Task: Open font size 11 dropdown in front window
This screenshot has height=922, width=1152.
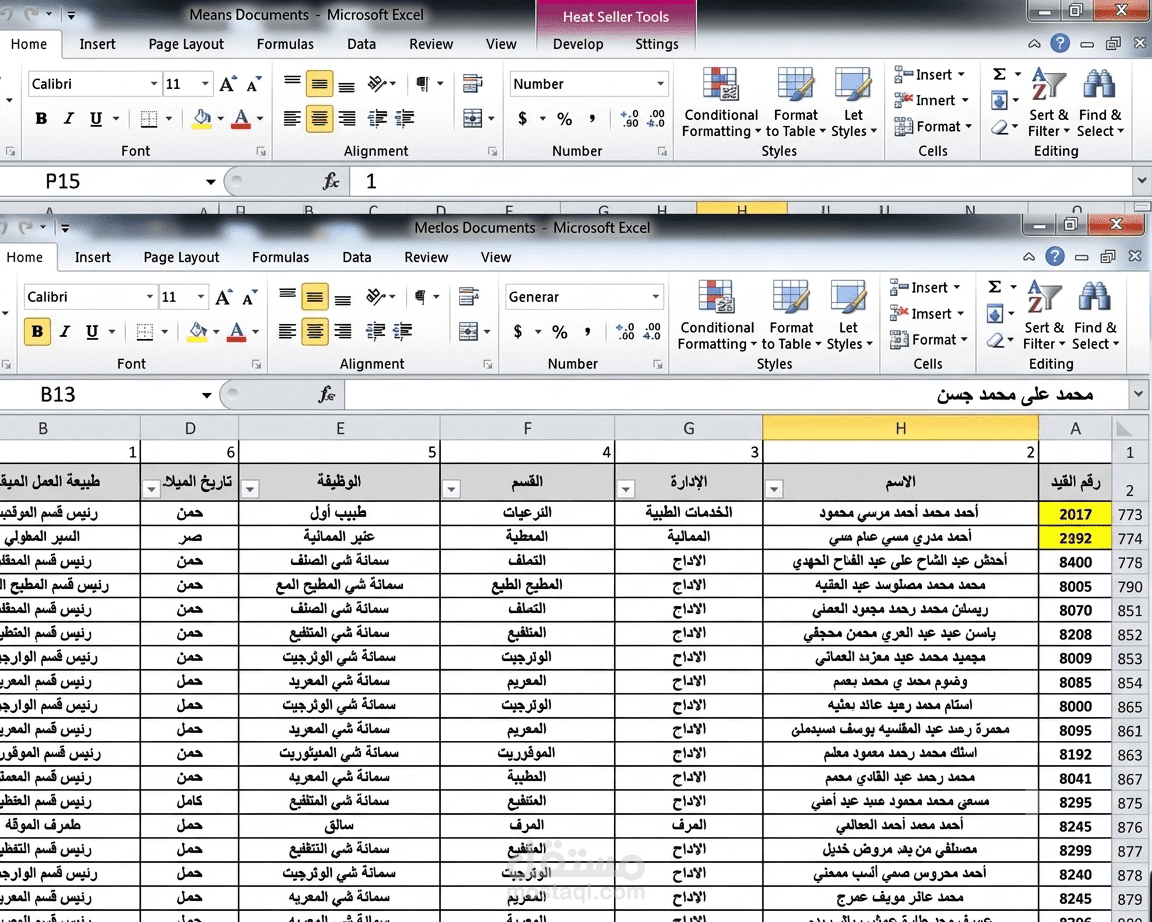Action: click(x=201, y=297)
